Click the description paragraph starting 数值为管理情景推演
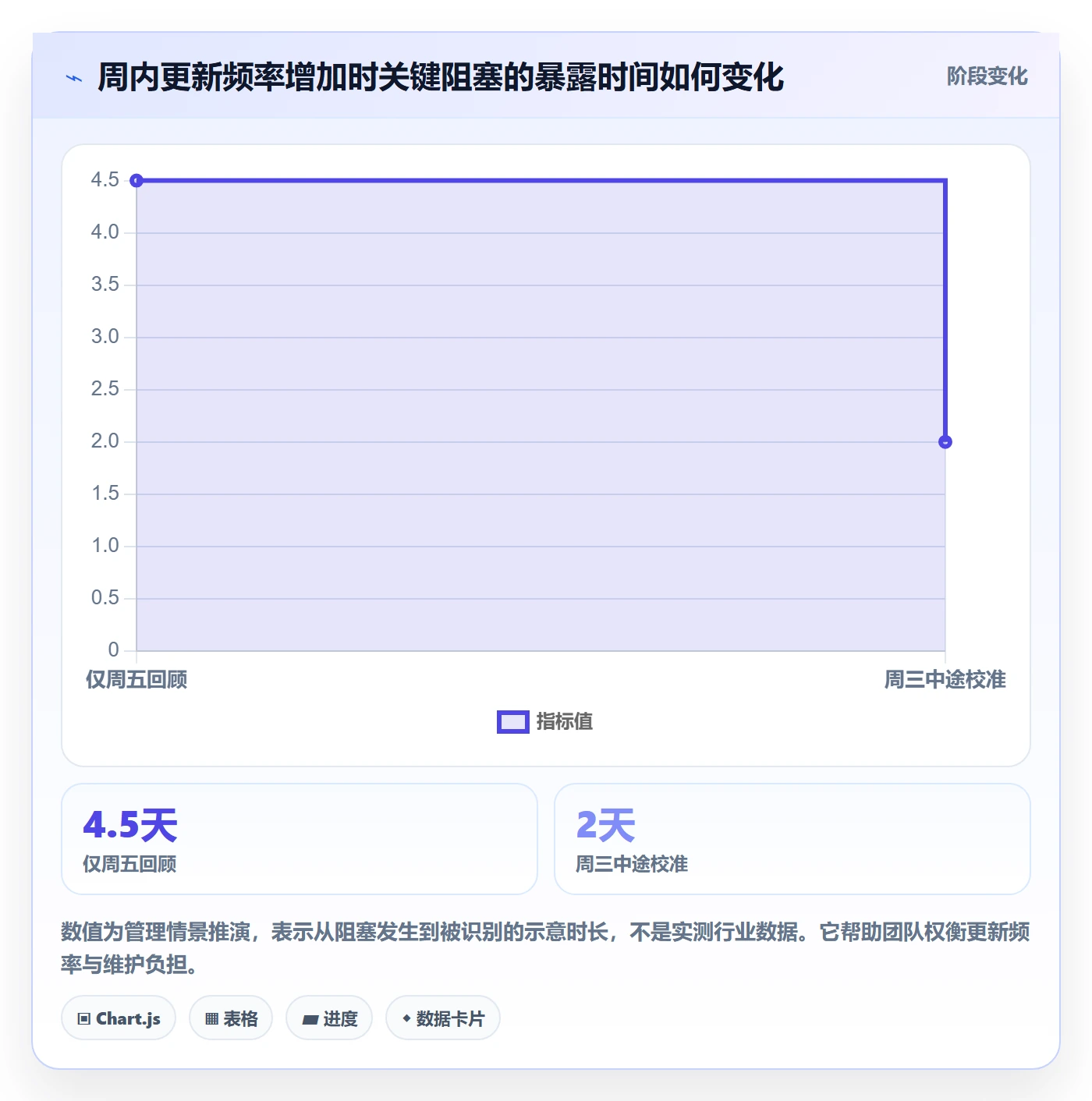The image size is (1092, 1101). point(545,948)
